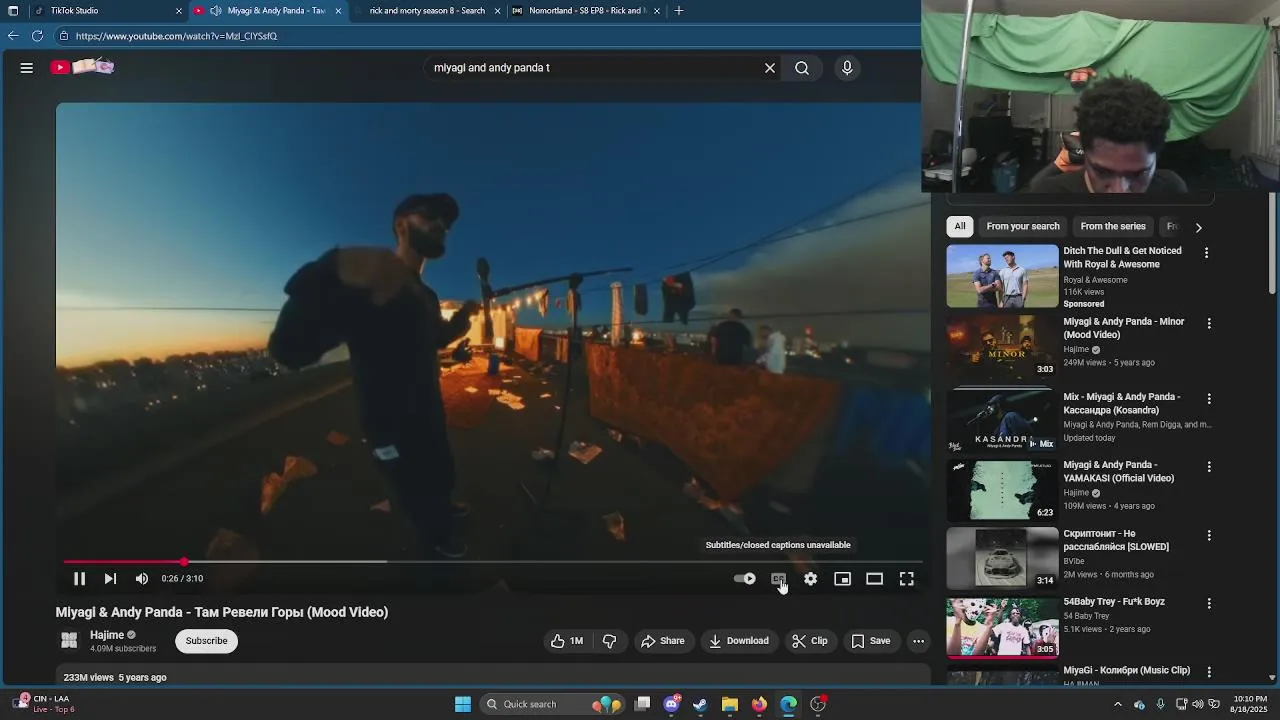Open more actions ellipsis below the video
This screenshot has height=720, width=1280.
click(x=918, y=641)
